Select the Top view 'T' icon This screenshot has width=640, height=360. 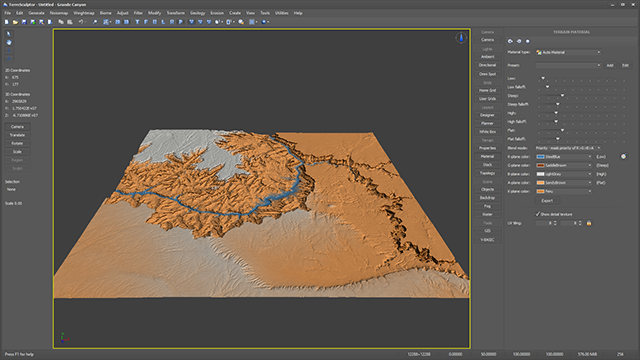(137, 22)
